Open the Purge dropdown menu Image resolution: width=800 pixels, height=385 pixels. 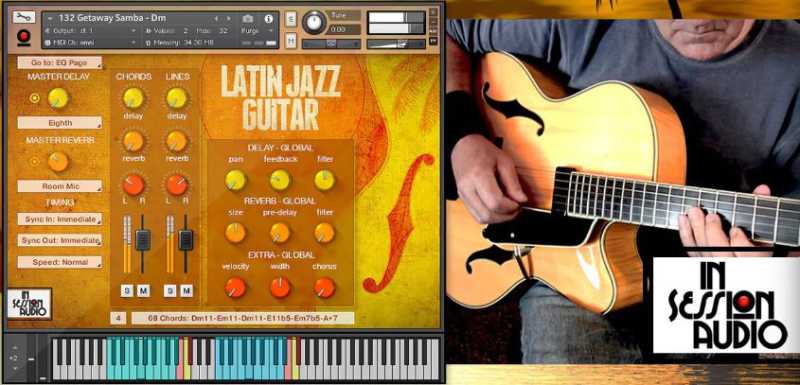tap(258, 31)
